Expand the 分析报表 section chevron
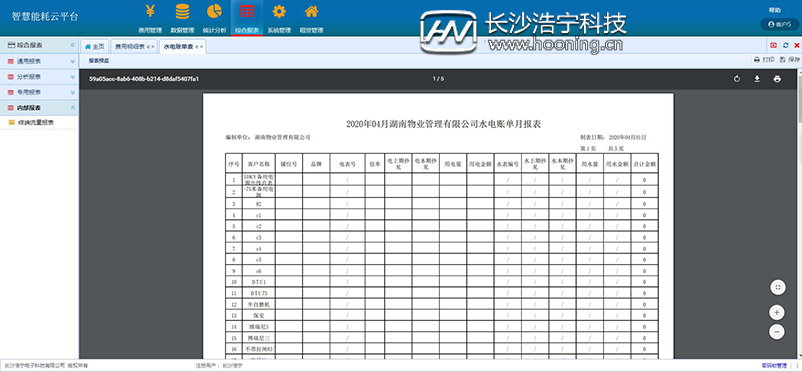The height and width of the screenshot is (372, 802). (73, 77)
